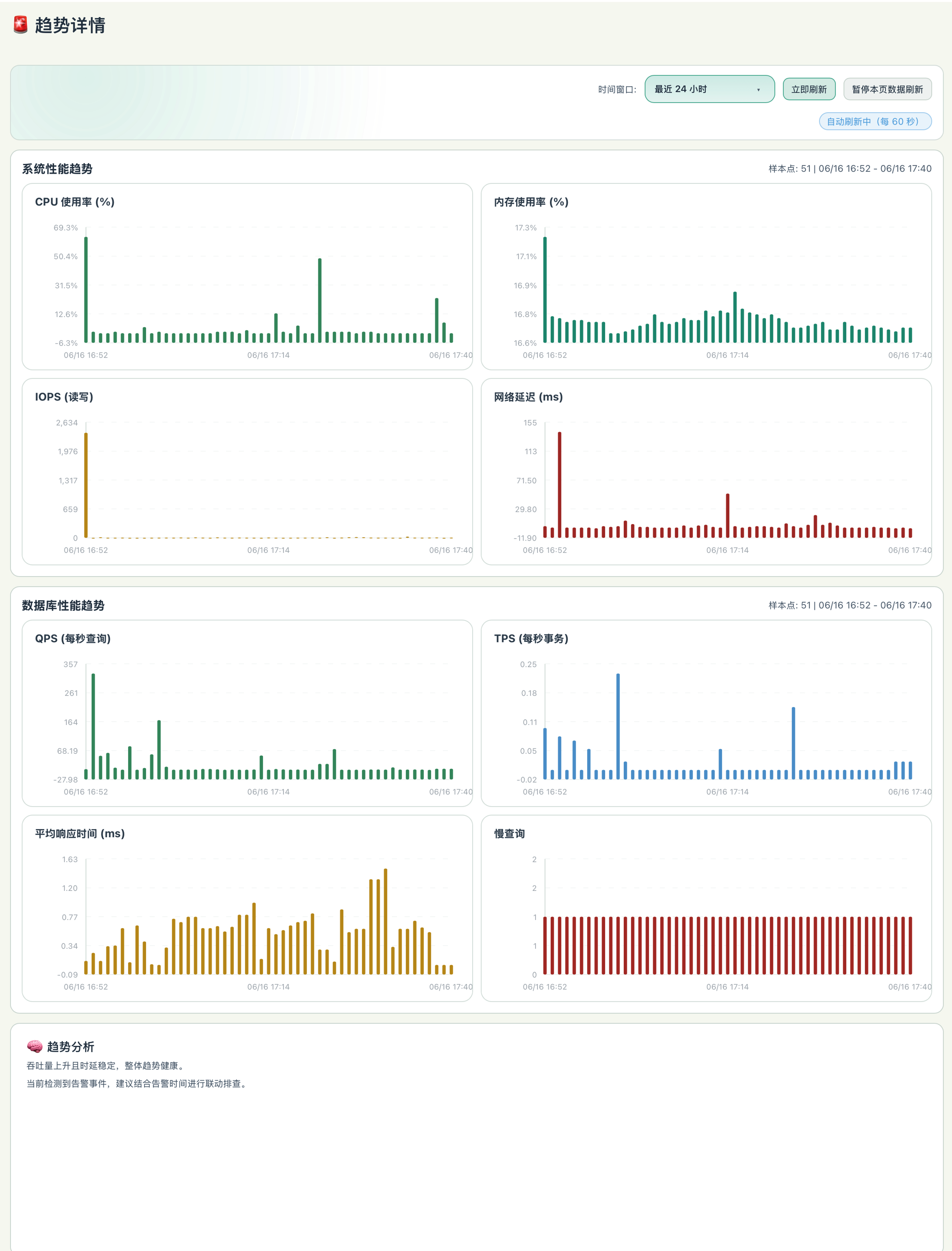Click the dropdown arrow in the time window selector
Viewport: 952px width, 1251px height.
(758, 90)
